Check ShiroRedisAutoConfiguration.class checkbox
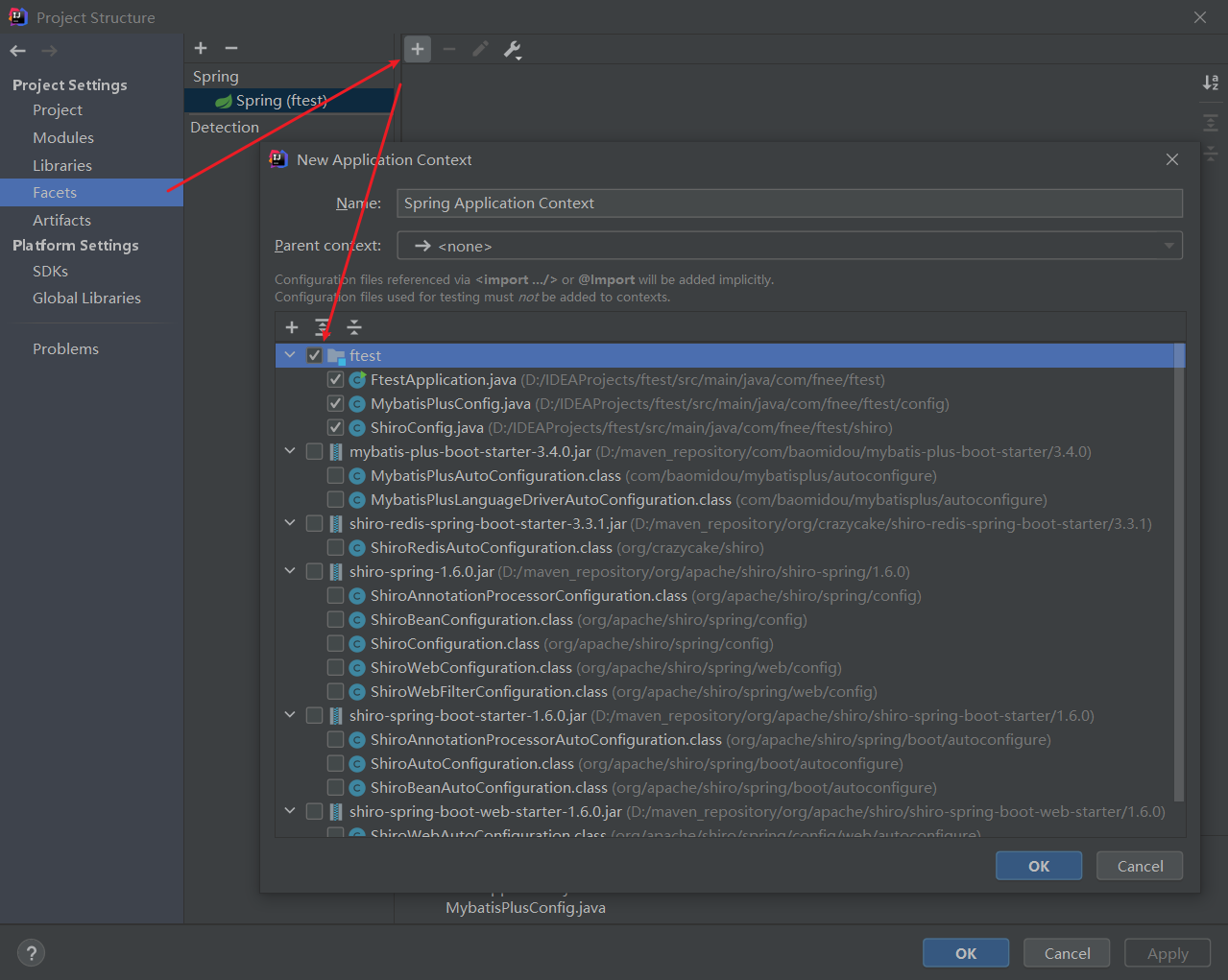Viewport: 1228px width, 980px height. (x=335, y=548)
